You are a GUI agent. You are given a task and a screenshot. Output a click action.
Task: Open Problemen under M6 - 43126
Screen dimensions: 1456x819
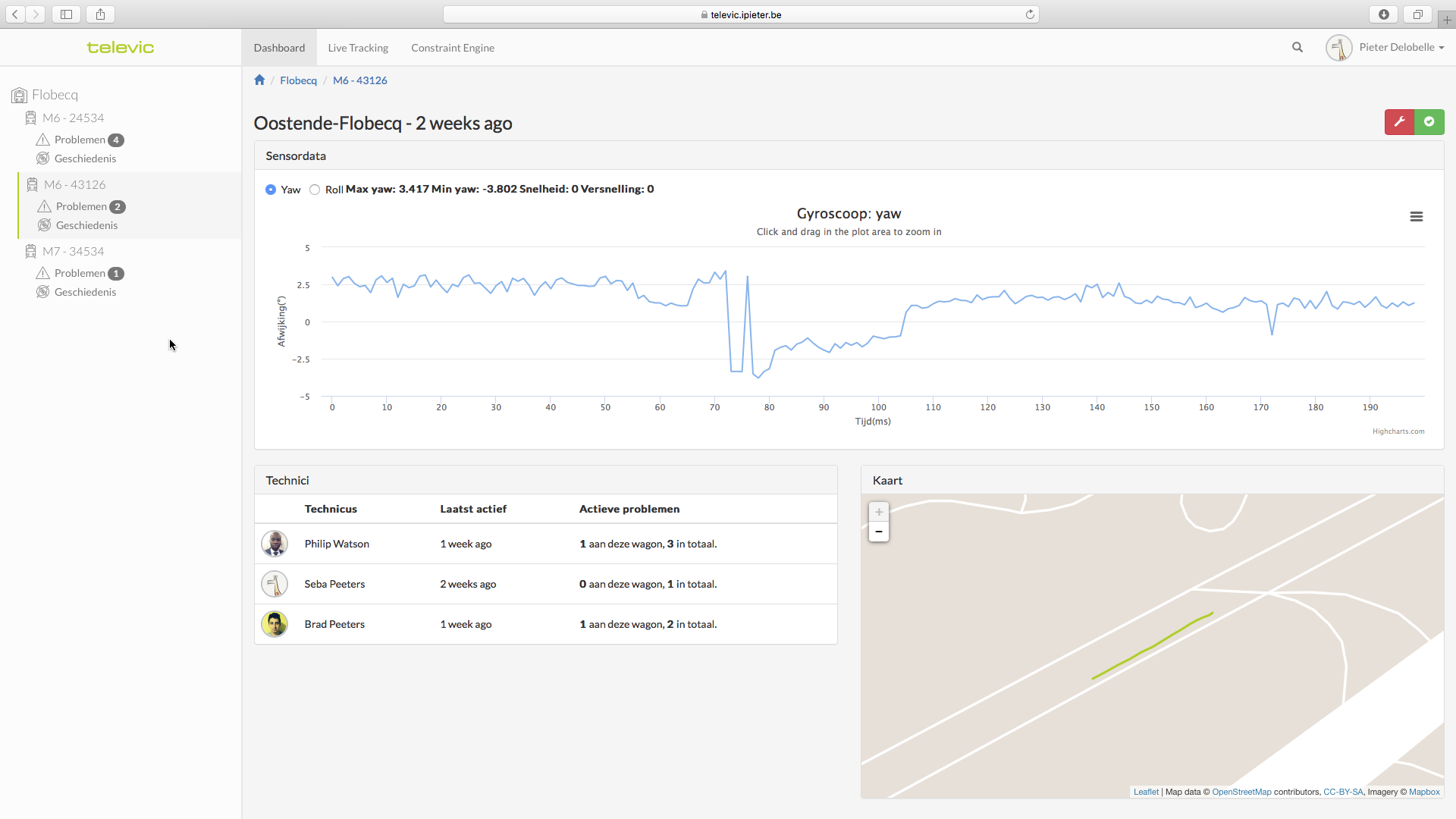(81, 206)
